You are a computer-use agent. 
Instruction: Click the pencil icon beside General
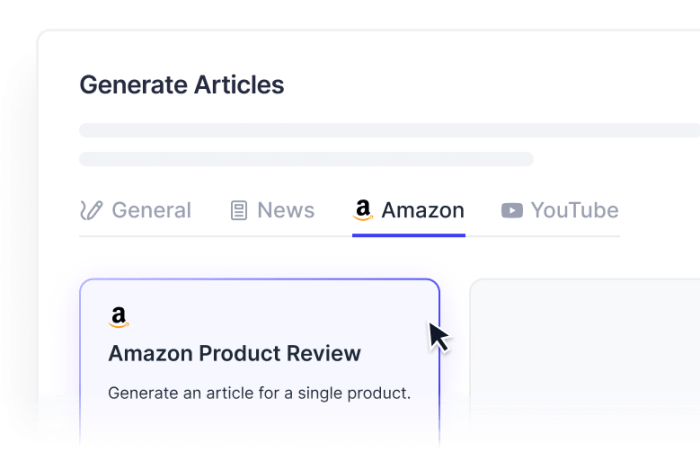[91, 211]
